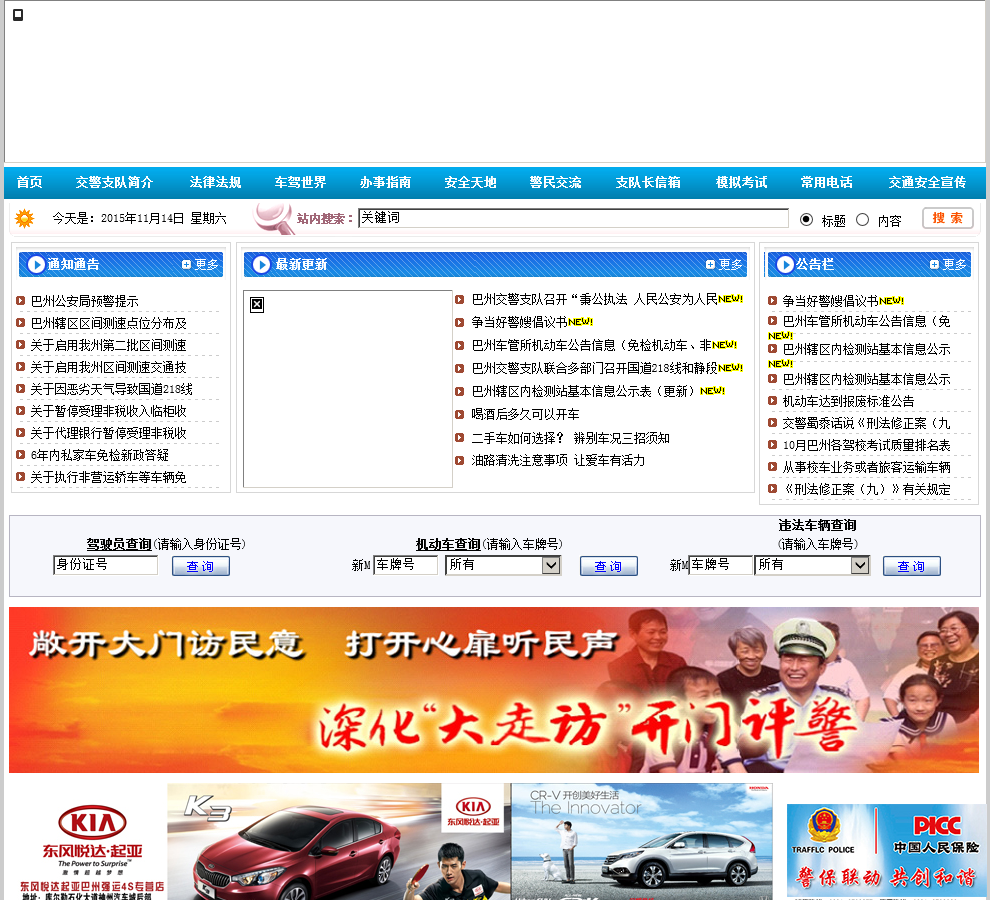The height and width of the screenshot is (900, 990).
Task: Click the play icon in 最新更新 header
Action: pyautogui.click(x=262, y=265)
